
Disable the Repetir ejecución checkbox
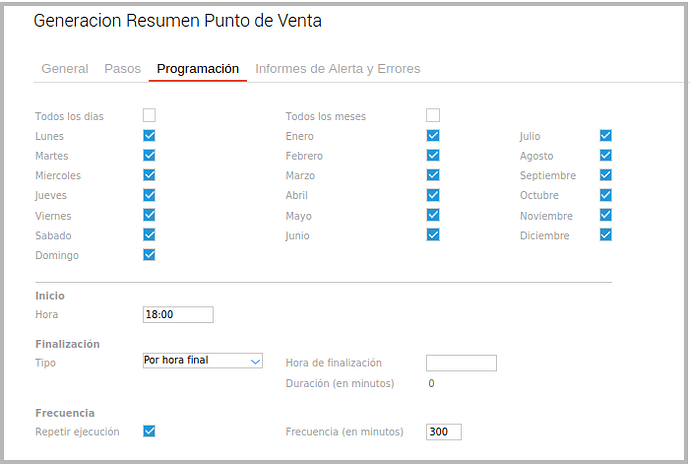[149, 431]
